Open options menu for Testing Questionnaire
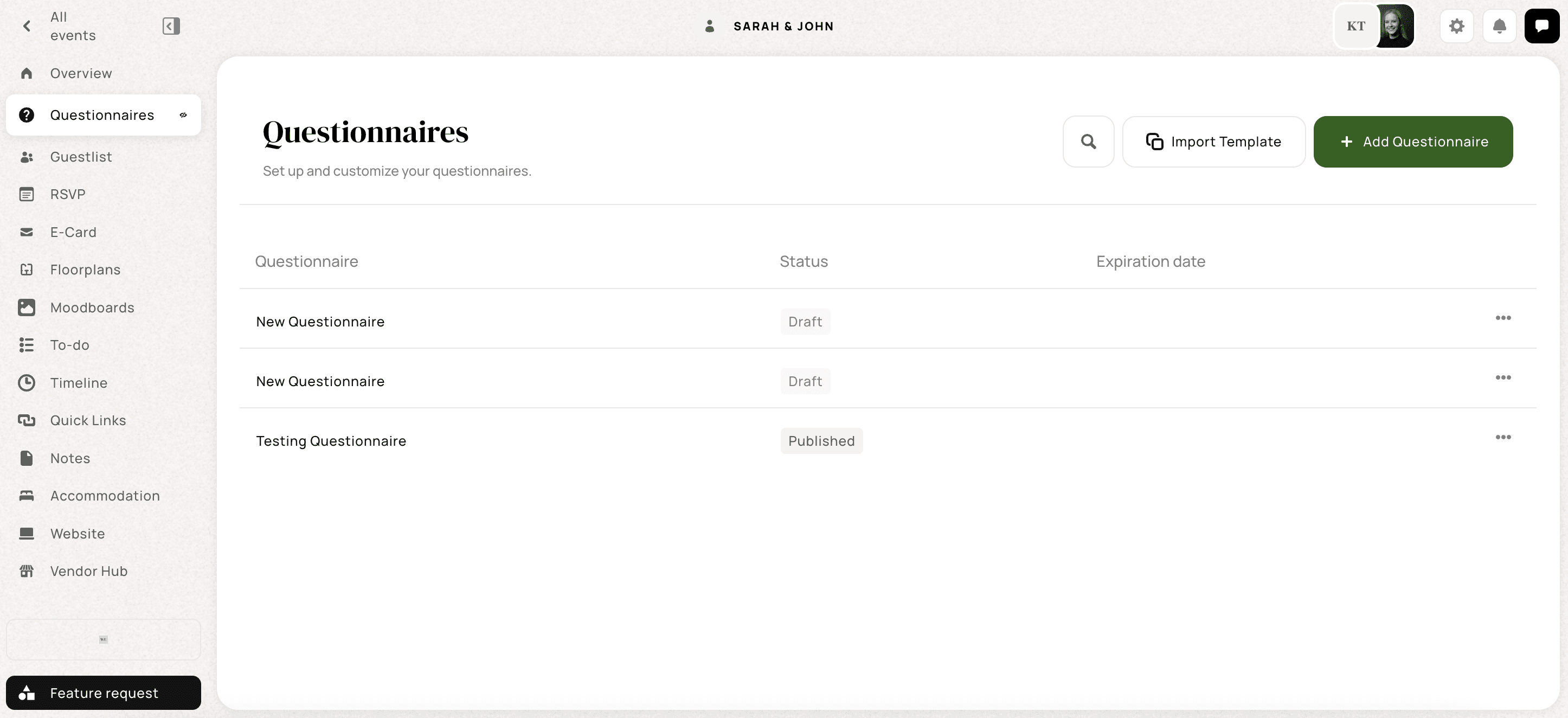The height and width of the screenshot is (718, 1568). tap(1502, 438)
